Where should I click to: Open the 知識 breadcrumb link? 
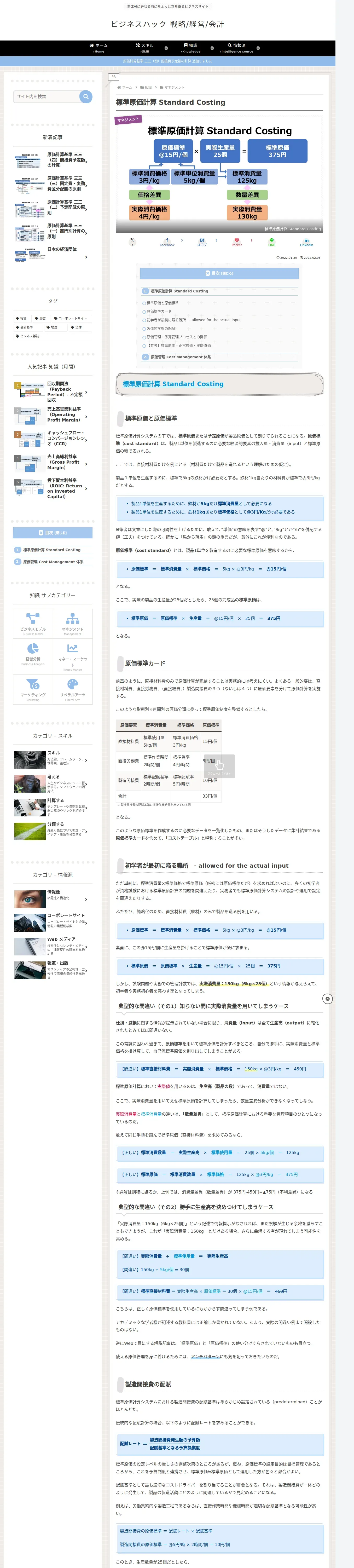[146, 87]
